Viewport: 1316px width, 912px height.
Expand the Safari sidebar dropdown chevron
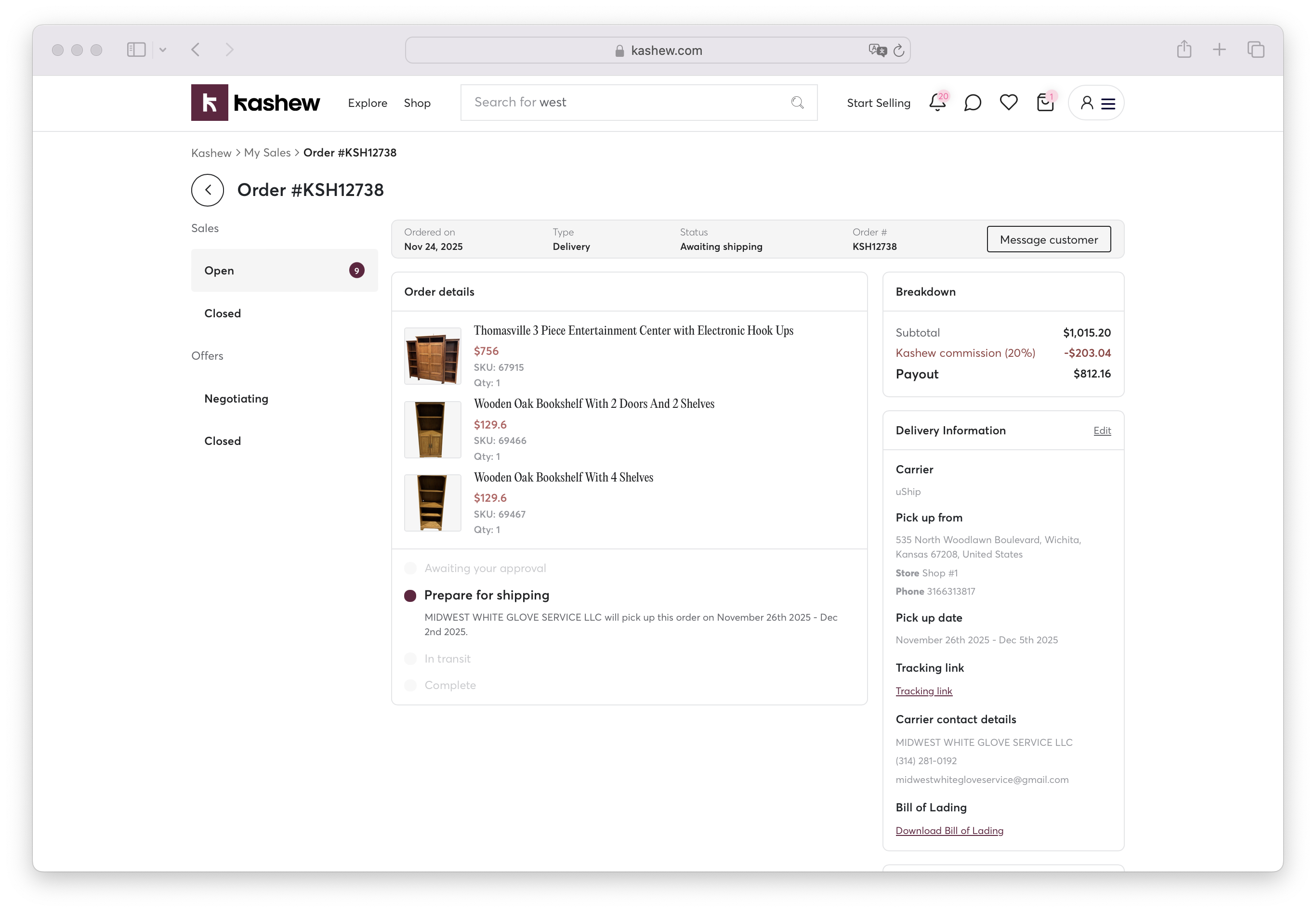163,50
